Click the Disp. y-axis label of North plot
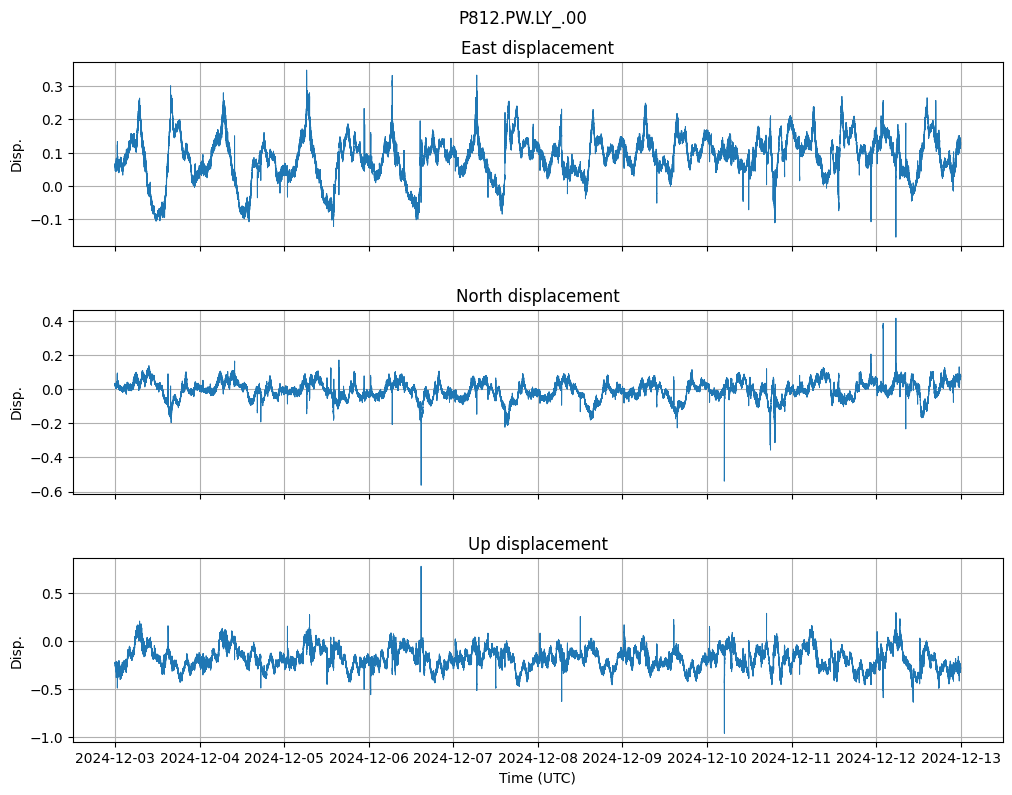 click(17, 401)
